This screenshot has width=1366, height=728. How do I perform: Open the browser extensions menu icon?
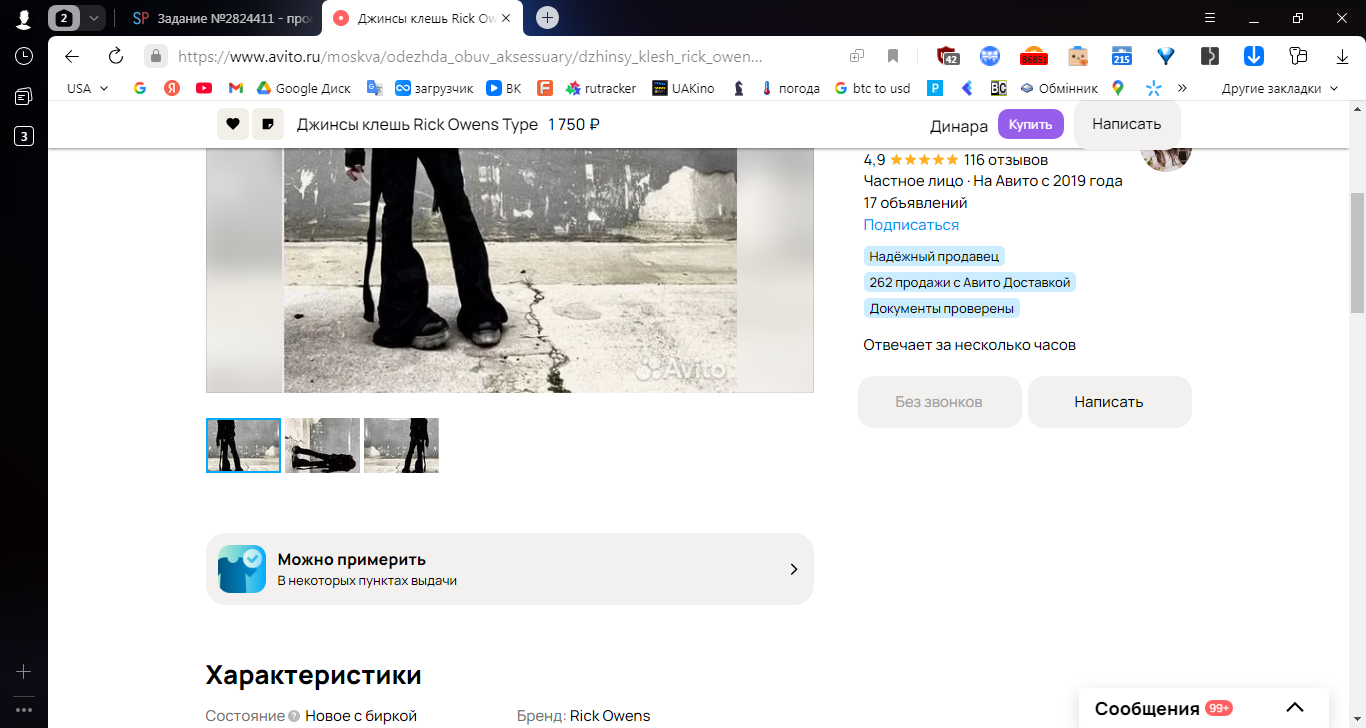[1298, 56]
